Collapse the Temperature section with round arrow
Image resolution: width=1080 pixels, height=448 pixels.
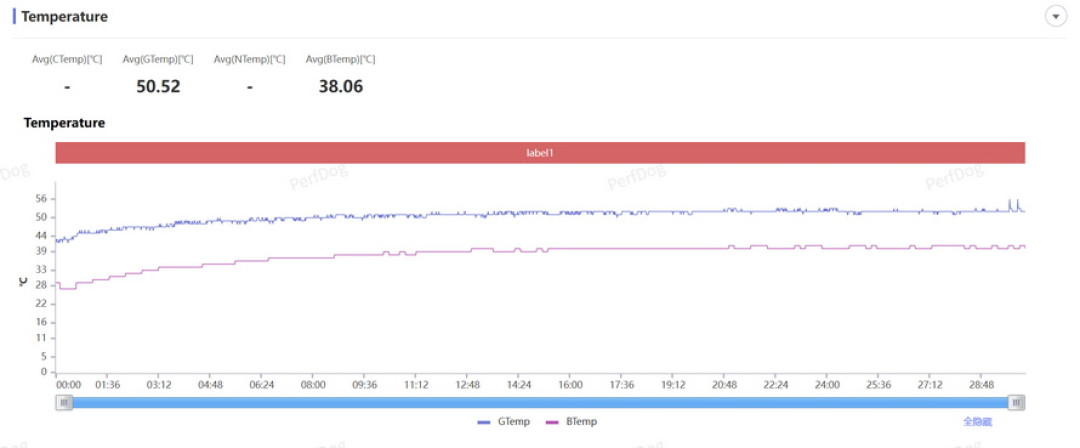(x=1056, y=16)
